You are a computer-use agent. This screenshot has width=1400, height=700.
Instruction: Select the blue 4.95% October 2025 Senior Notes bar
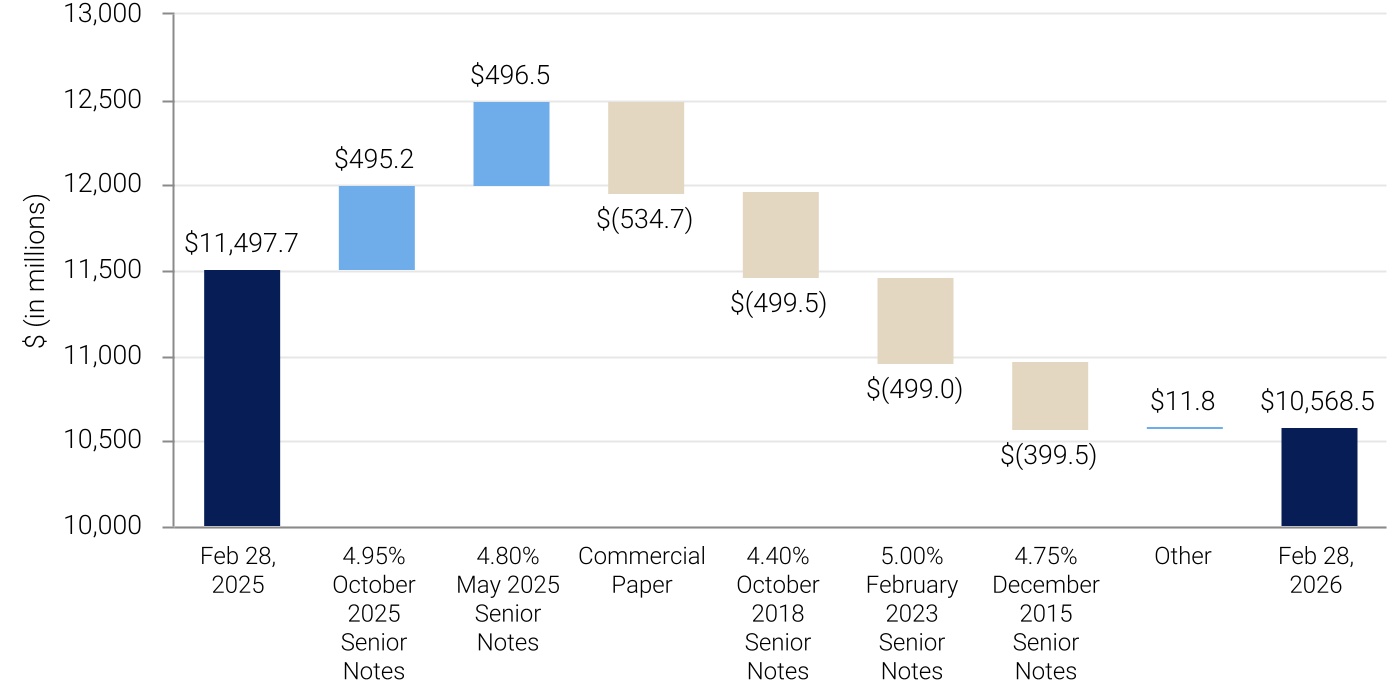point(377,228)
